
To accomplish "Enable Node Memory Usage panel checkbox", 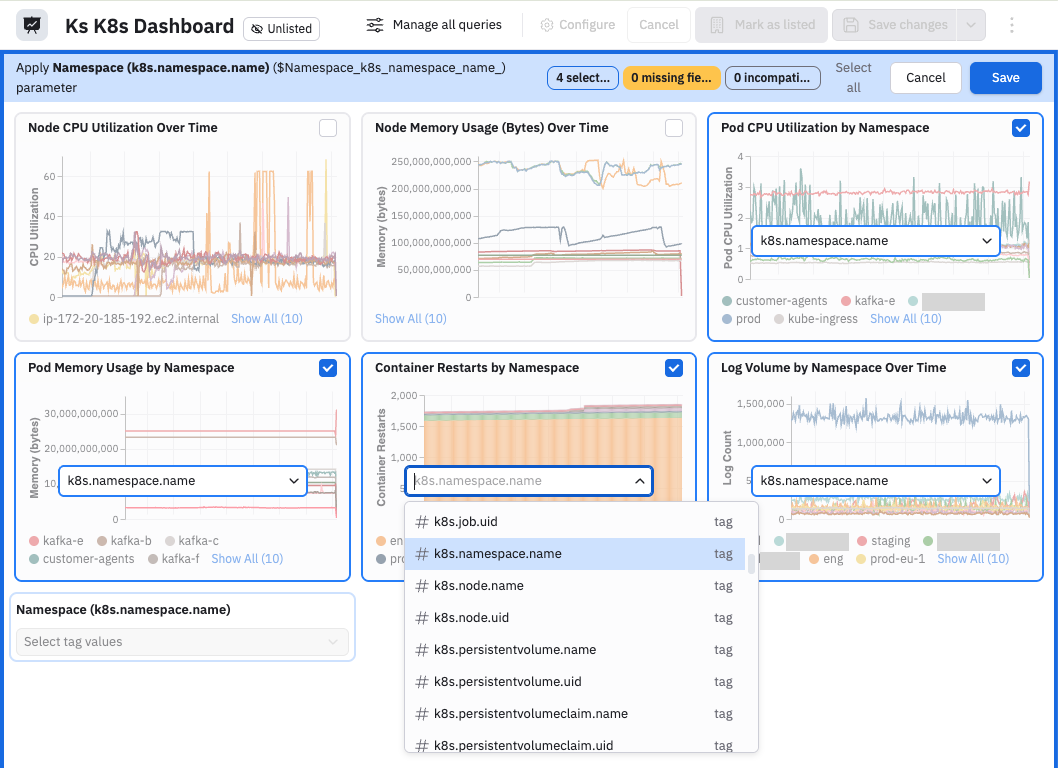I will [673, 128].
